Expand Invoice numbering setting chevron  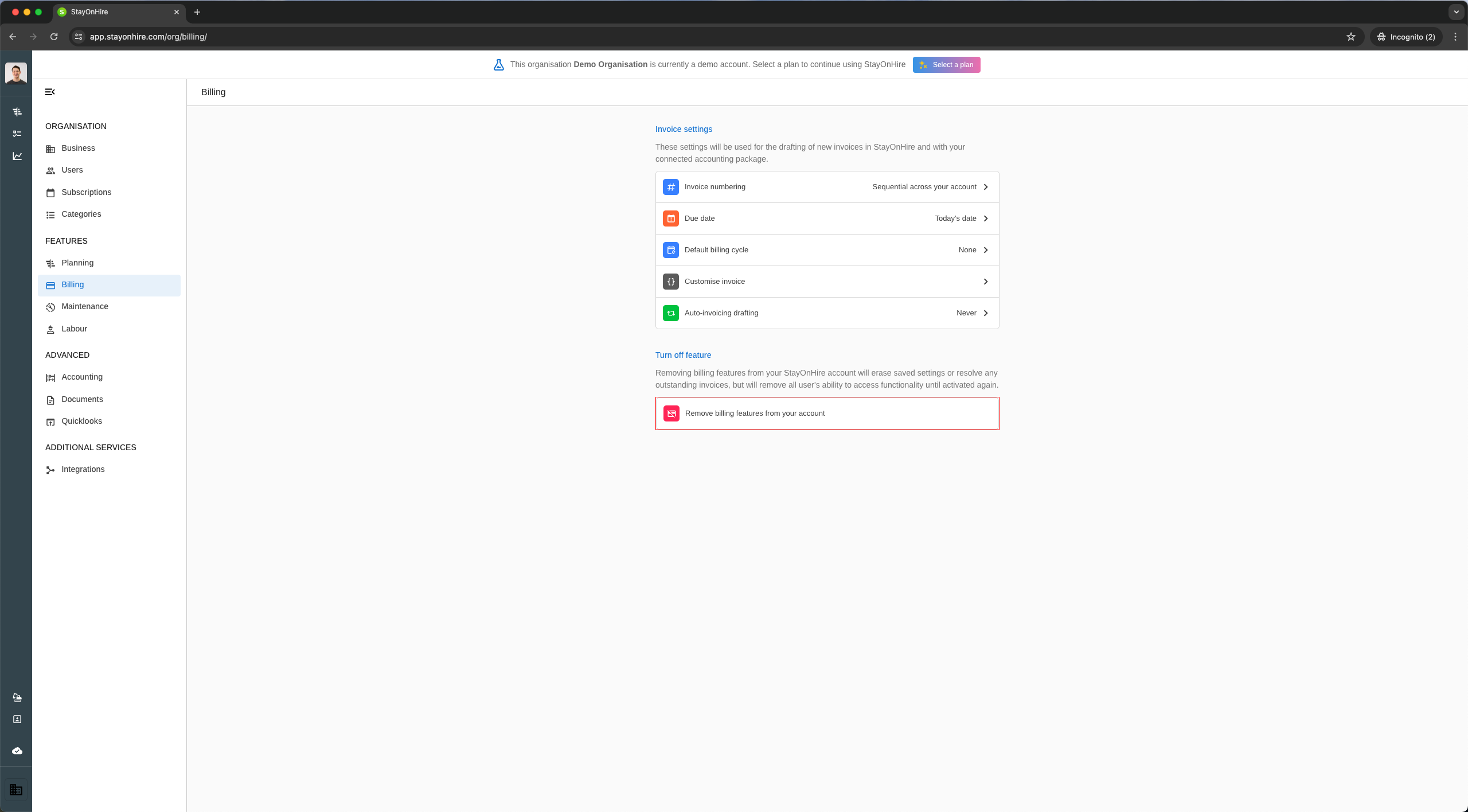986,187
